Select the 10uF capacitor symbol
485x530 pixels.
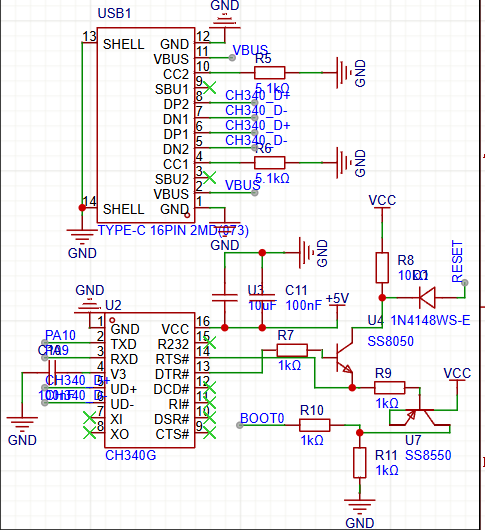pos(224,297)
